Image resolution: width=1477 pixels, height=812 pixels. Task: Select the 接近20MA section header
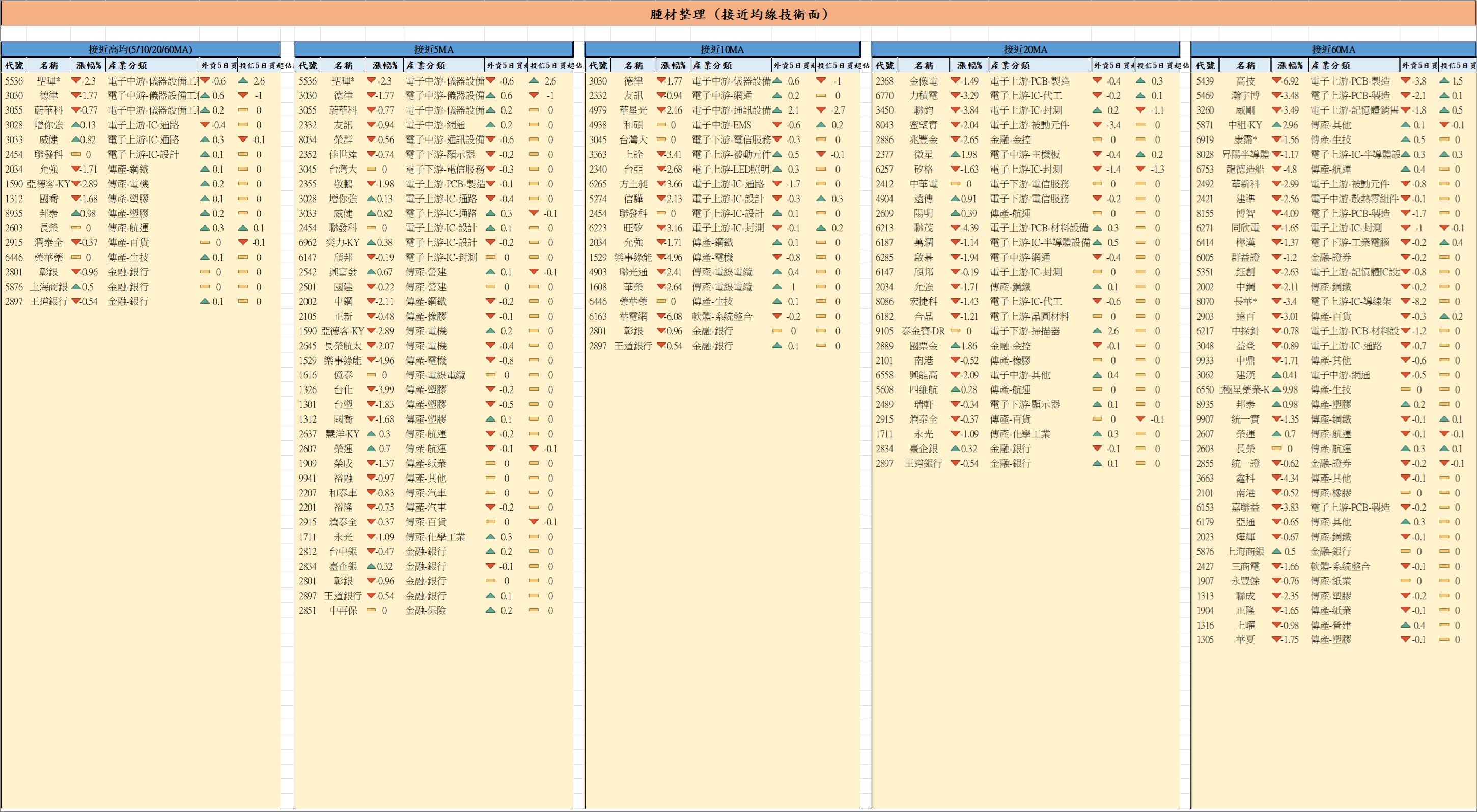pos(1025,49)
